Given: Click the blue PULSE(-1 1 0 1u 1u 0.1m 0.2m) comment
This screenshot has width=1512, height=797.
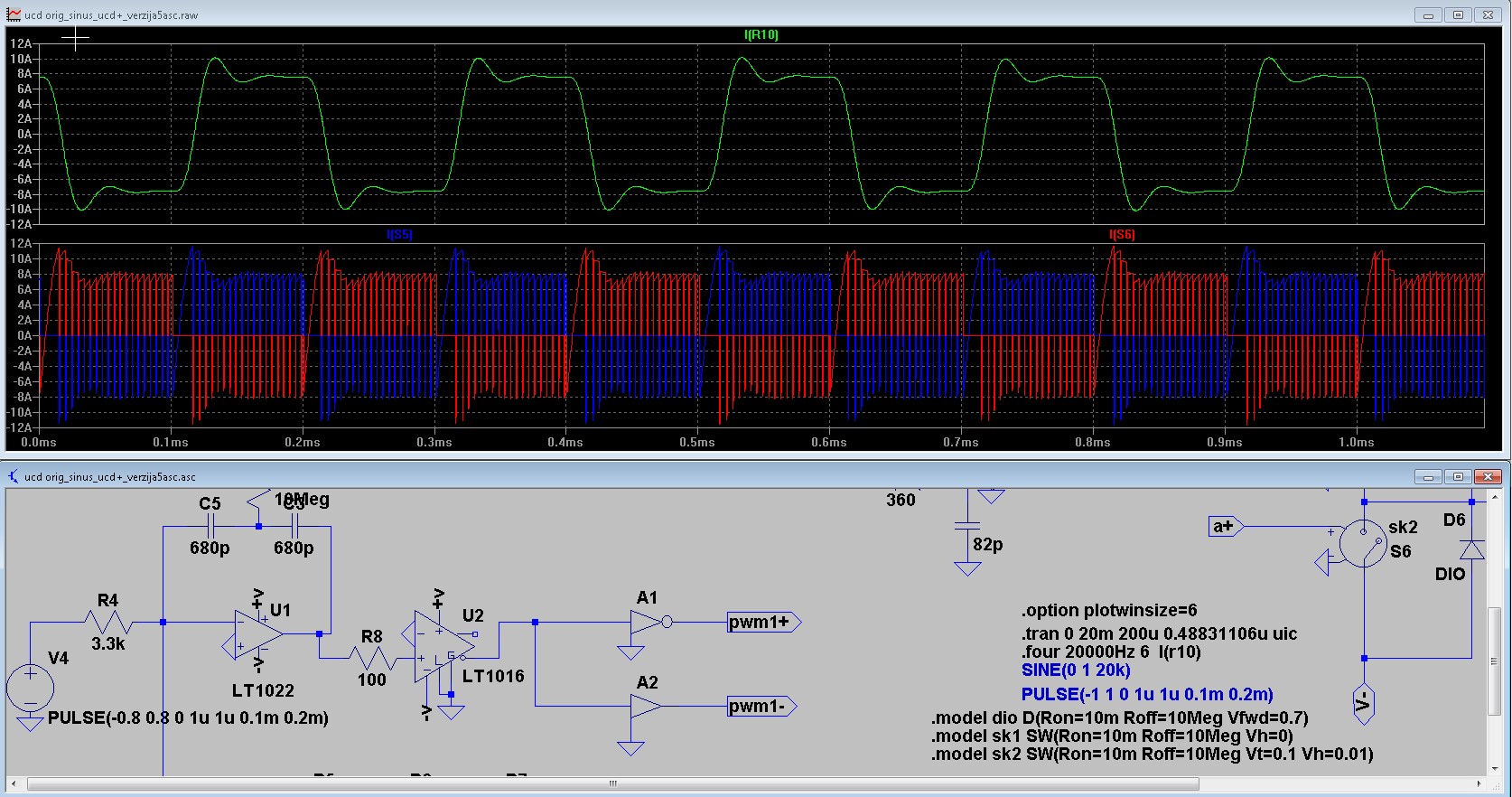Looking at the screenshot, I should [x=1147, y=695].
